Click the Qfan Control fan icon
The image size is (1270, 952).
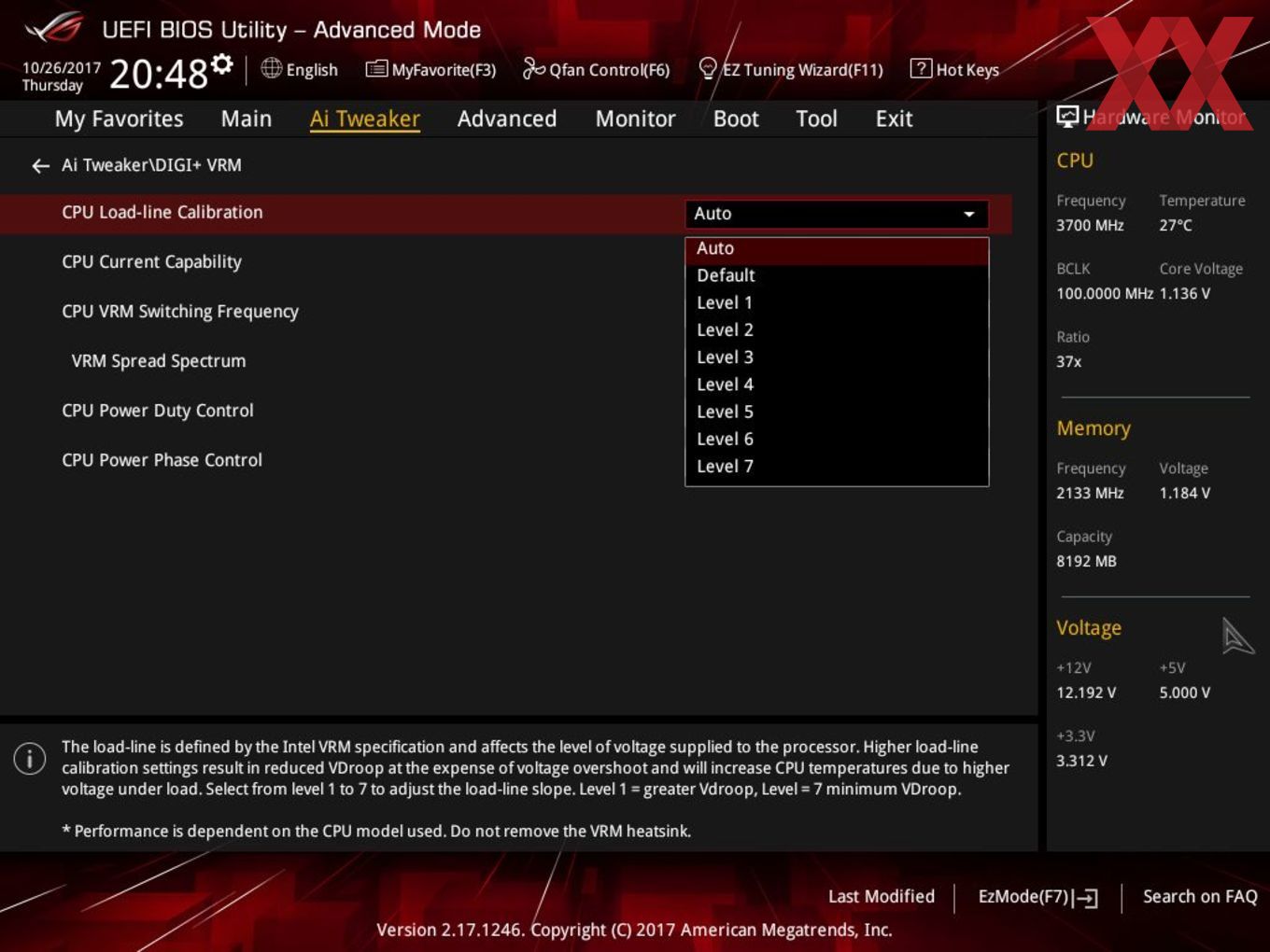coord(533,68)
